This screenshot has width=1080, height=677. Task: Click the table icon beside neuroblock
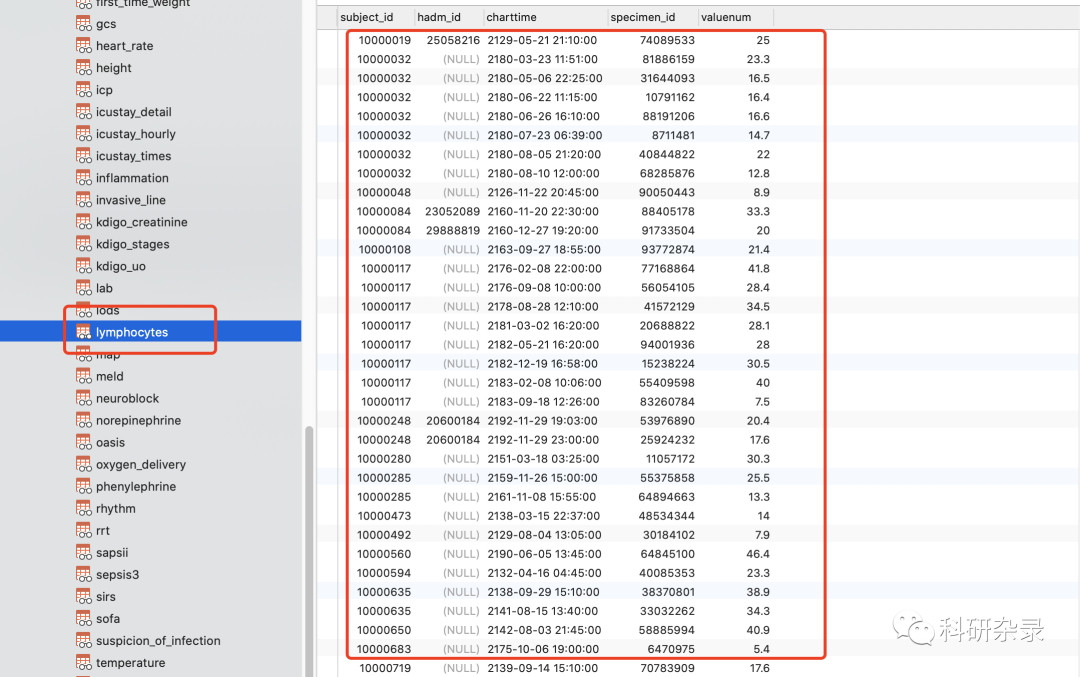point(83,398)
